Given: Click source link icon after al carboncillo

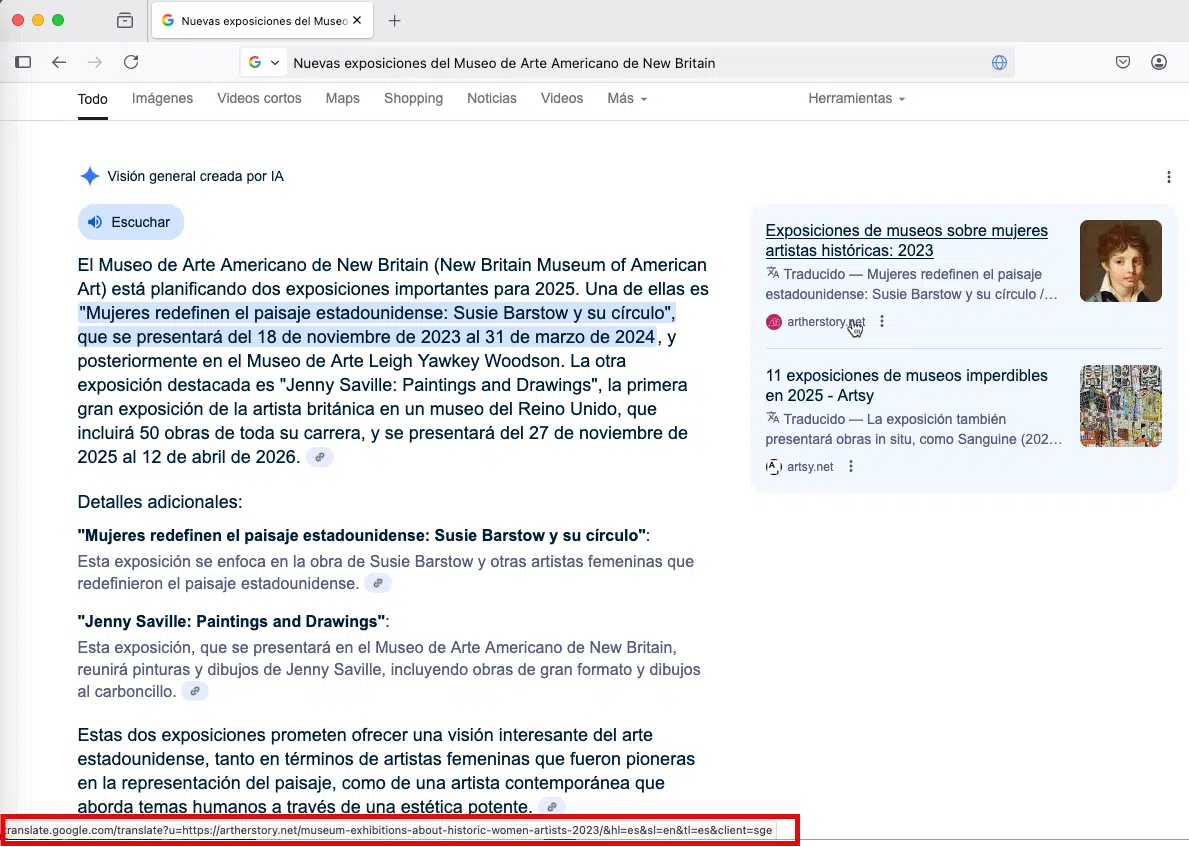Looking at the screenshot, I should click(x=195, y=692).
